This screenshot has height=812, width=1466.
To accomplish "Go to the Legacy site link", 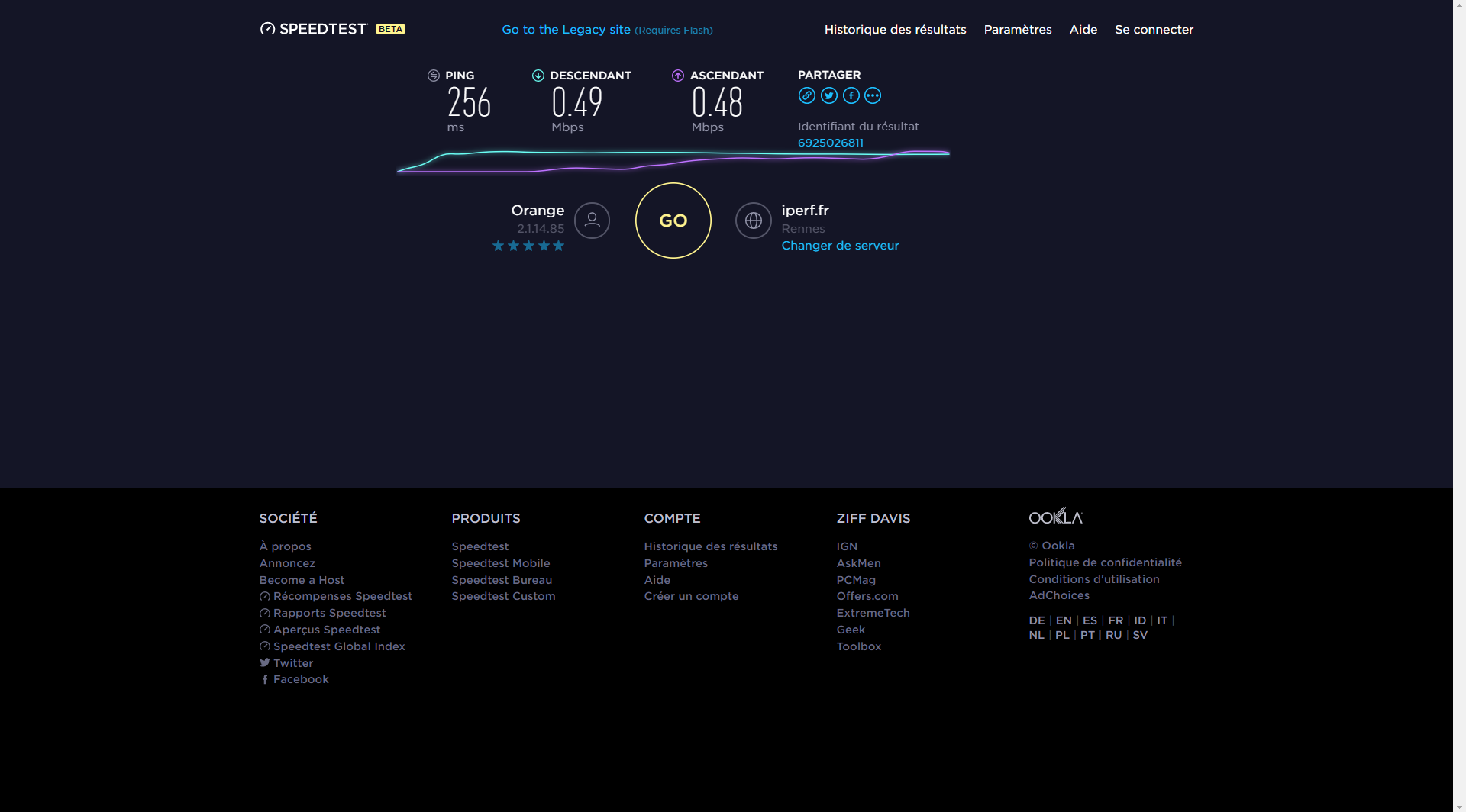I will (x=566, y=30).
